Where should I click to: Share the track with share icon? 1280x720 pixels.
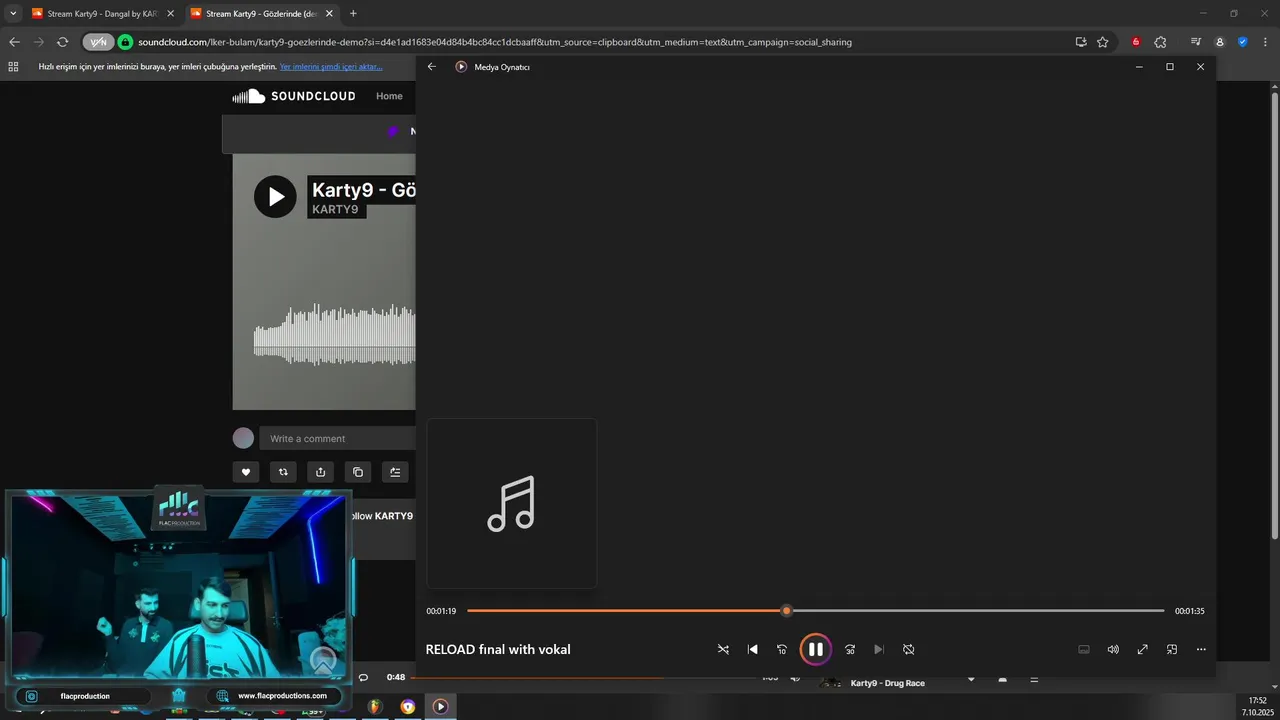320,472
